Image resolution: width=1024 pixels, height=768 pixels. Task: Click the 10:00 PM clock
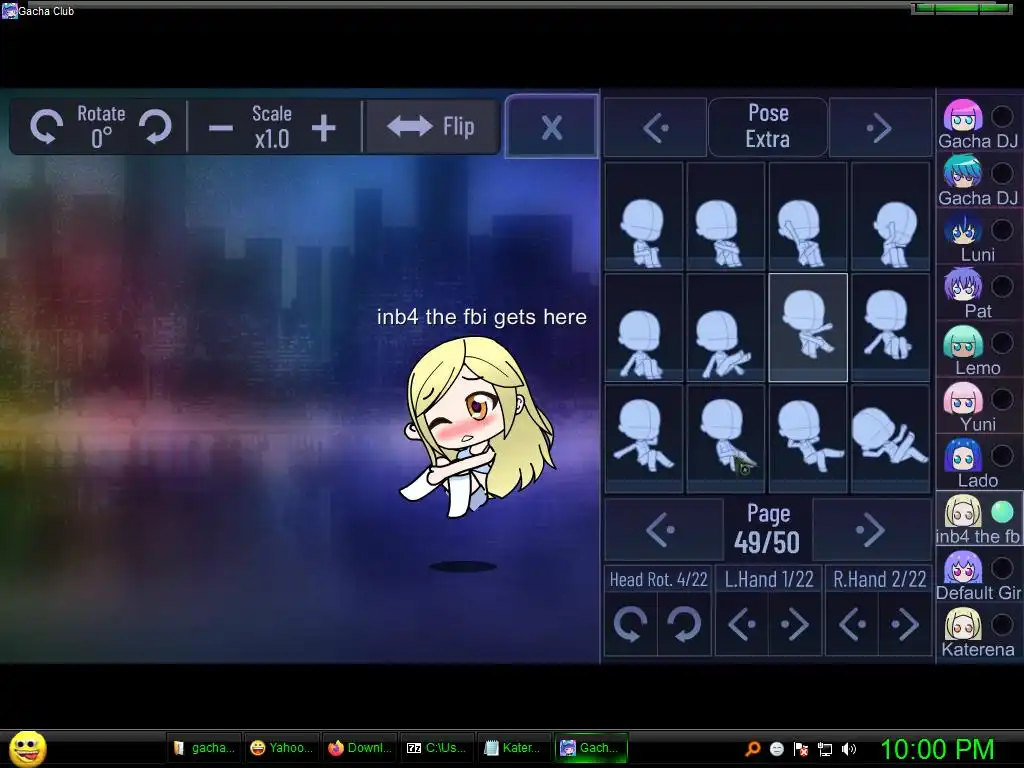click(x=937, y=749)
